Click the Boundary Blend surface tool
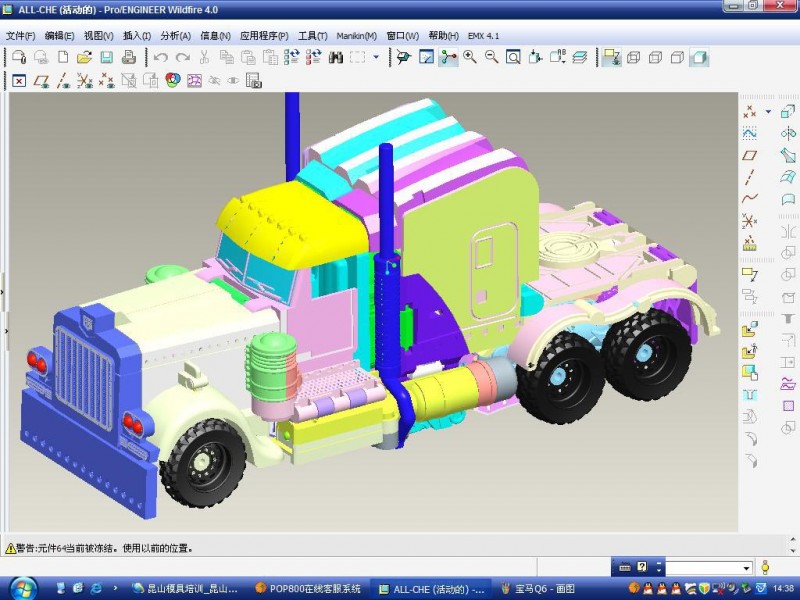 (788, 177)
